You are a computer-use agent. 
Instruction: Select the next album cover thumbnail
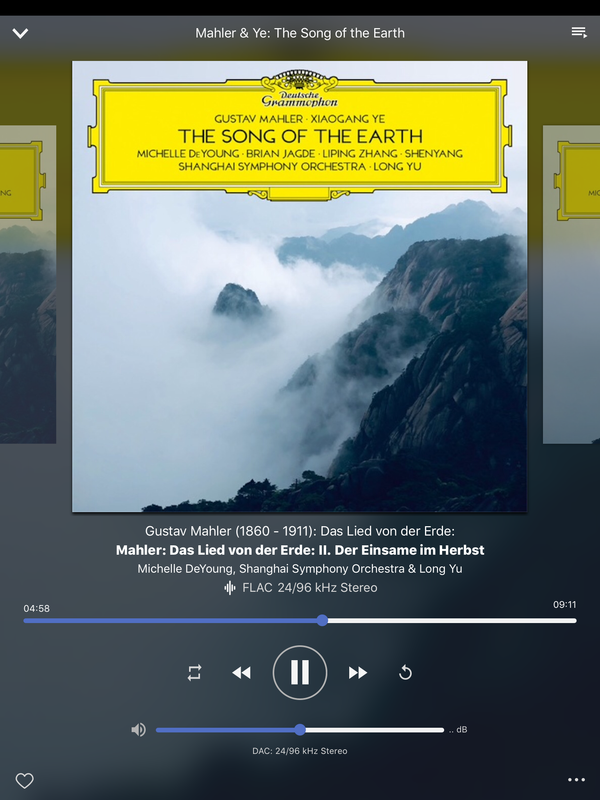571,284
